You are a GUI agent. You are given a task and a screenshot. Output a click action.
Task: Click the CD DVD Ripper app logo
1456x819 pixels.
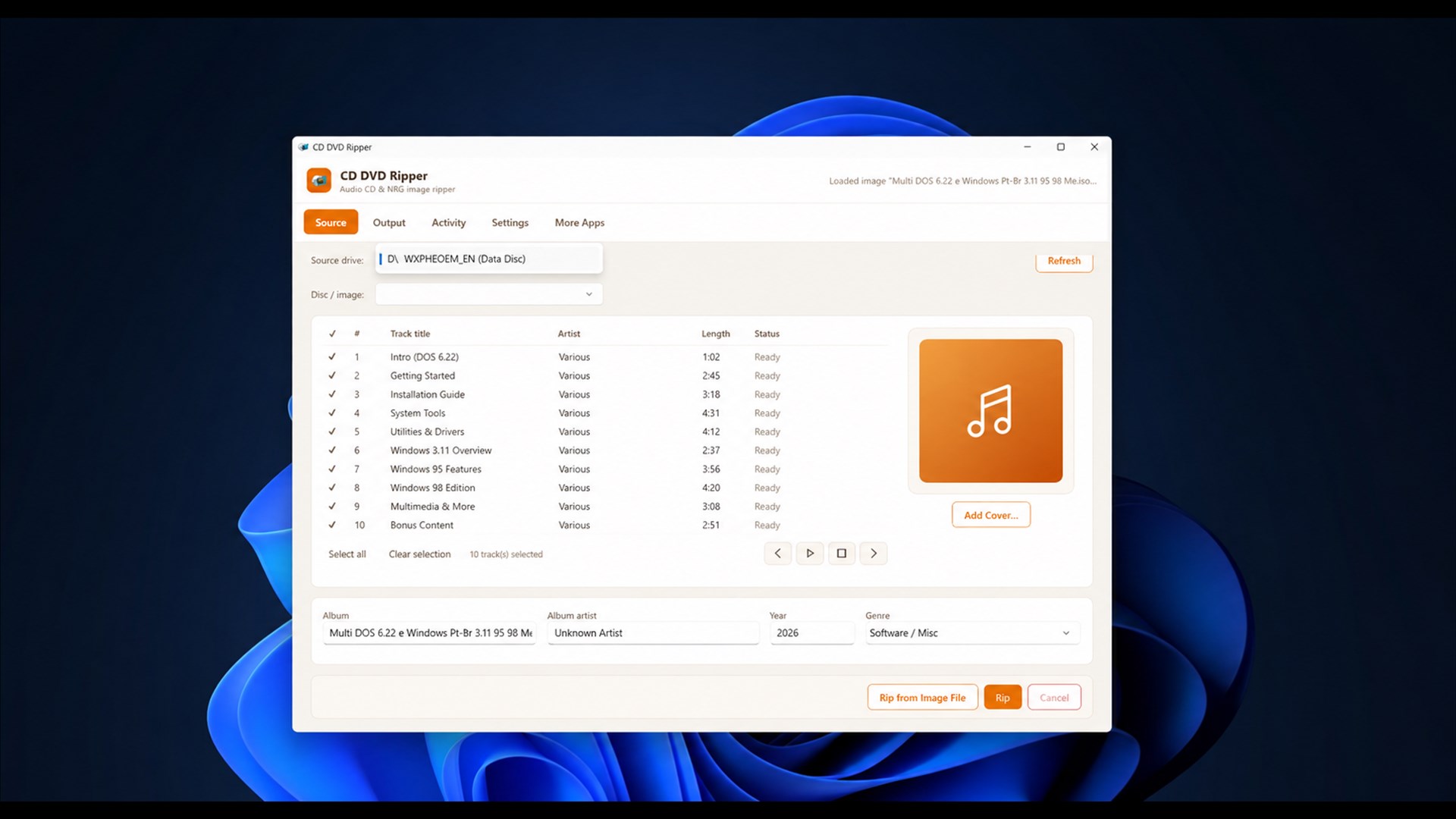(x=318, y=180)
